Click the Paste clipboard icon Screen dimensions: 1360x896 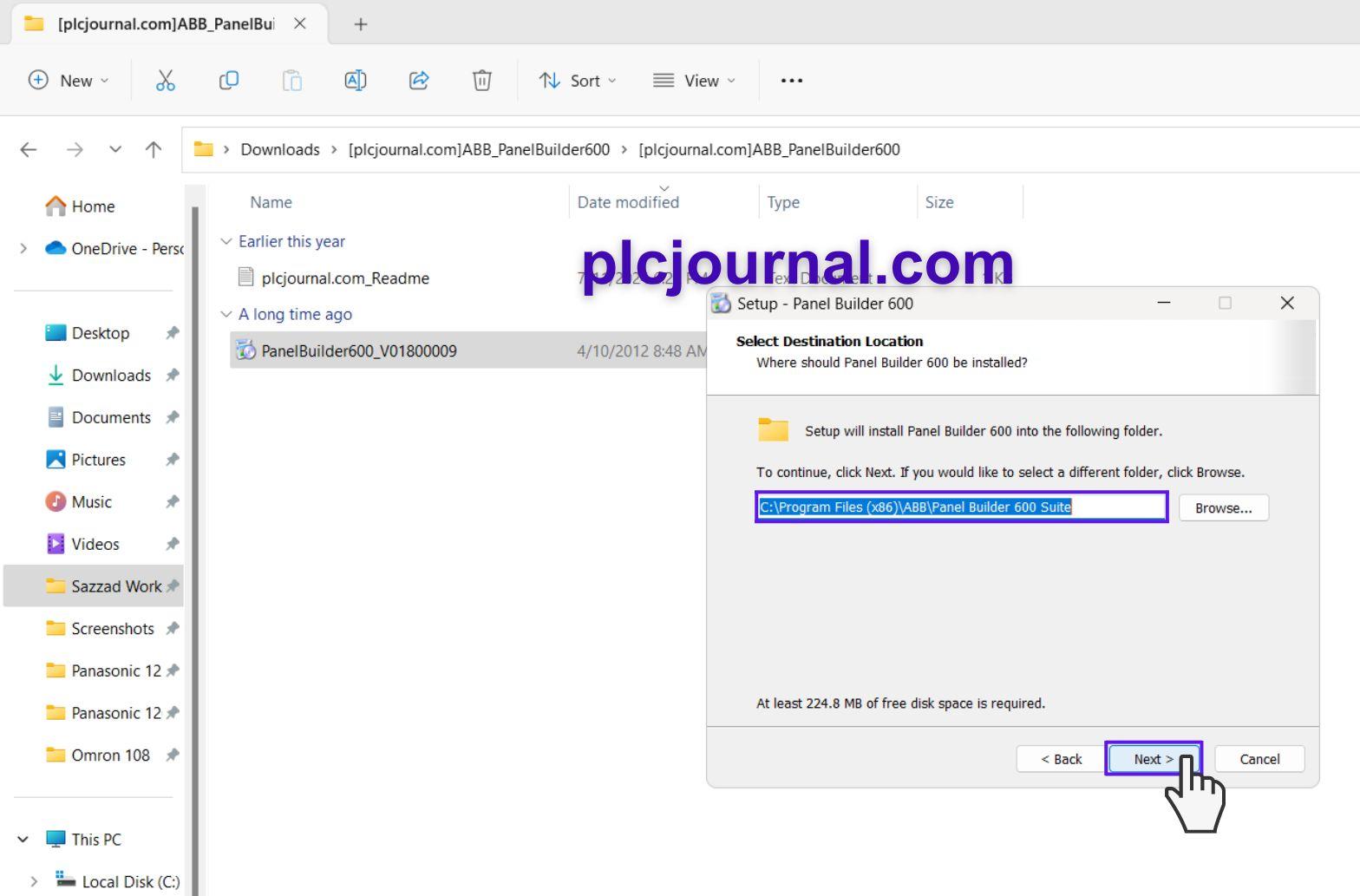292,81
